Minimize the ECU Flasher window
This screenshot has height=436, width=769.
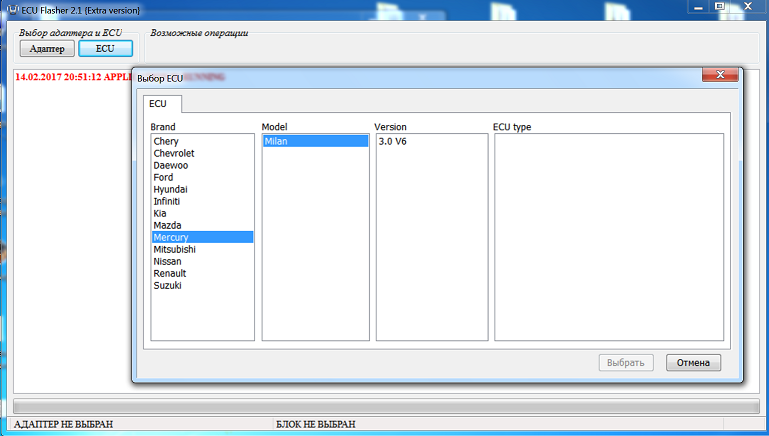tap(698, 7)
